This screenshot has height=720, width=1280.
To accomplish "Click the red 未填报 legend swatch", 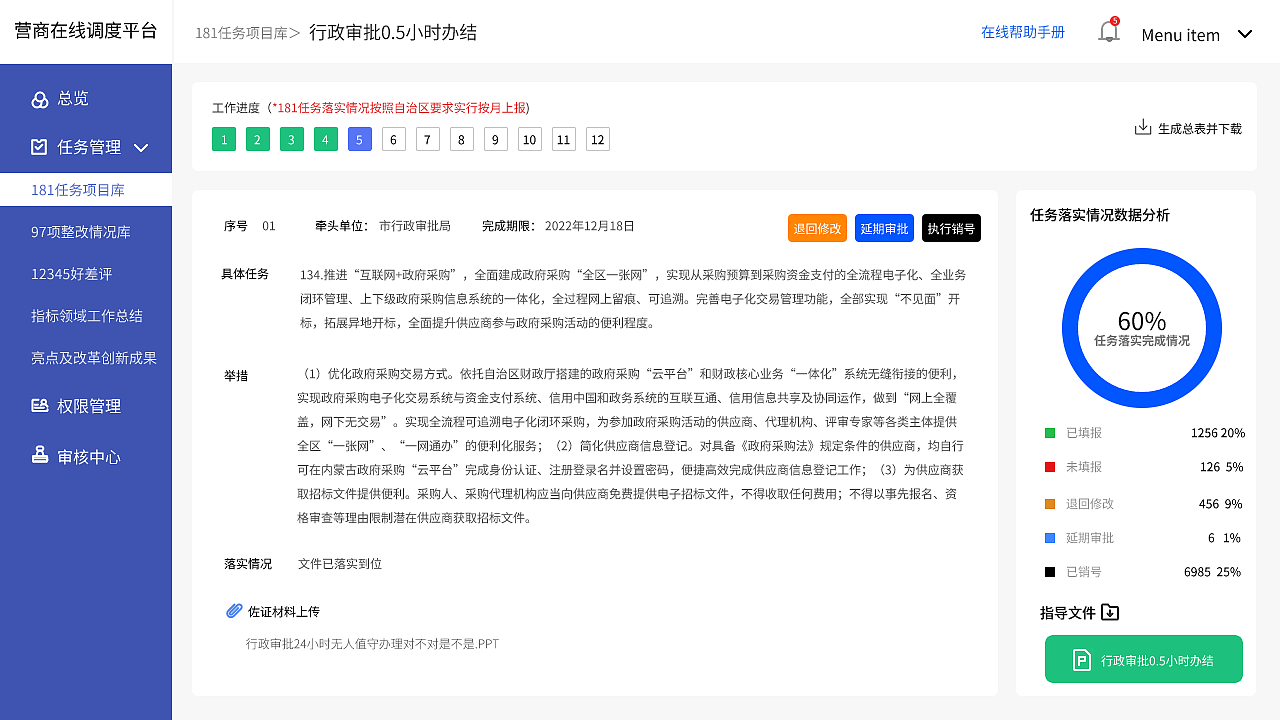I will 1050,467.
